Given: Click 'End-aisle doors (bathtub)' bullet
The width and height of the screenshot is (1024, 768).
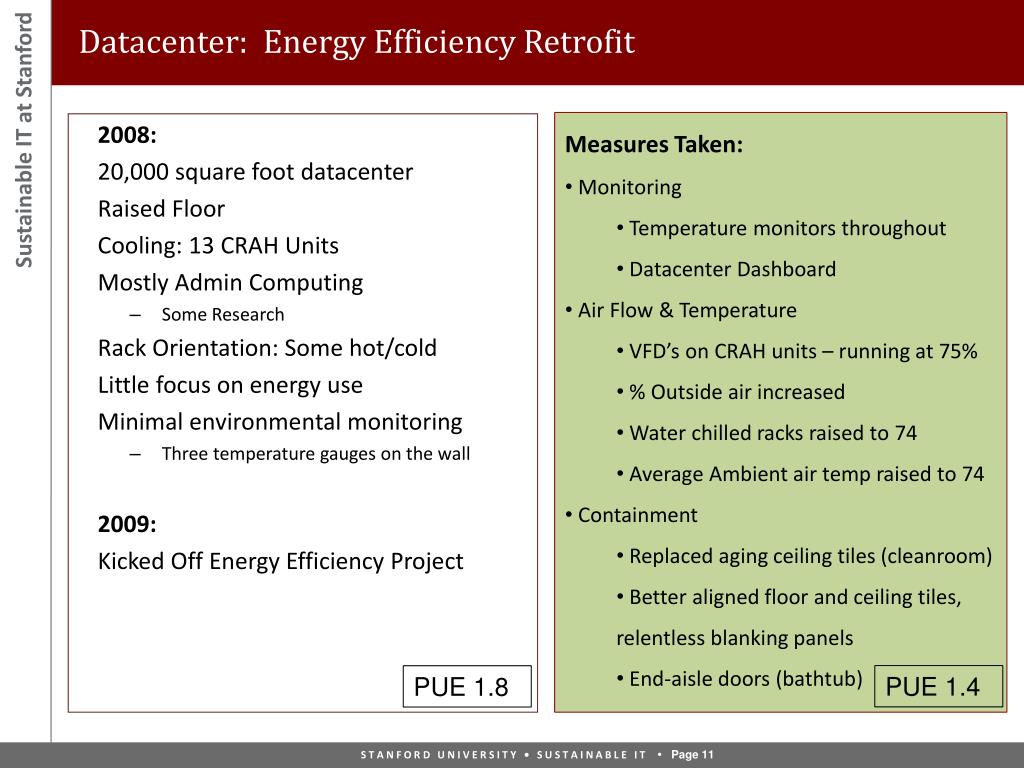Looking at the screenshot, I should (739, 679).
